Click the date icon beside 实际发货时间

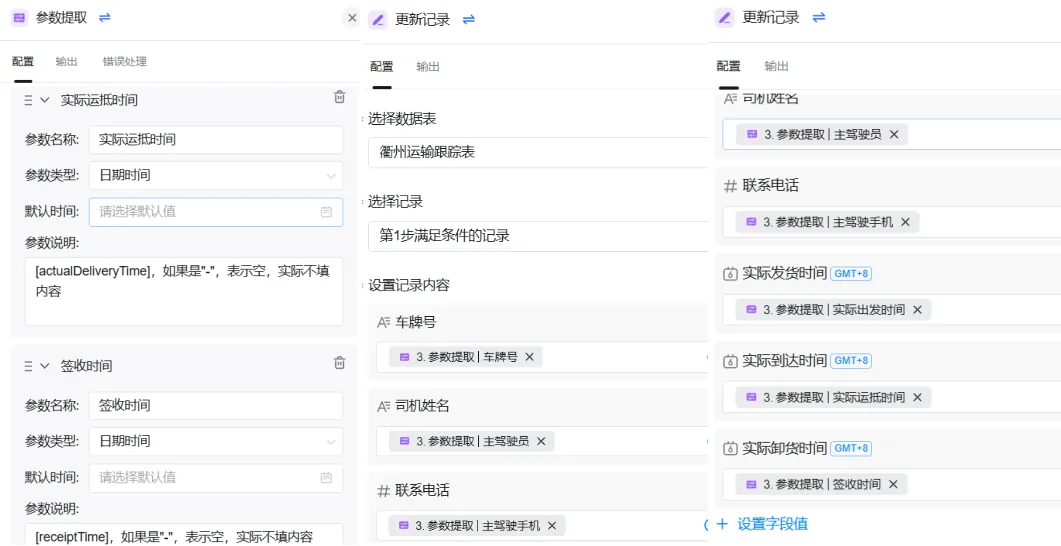click(x=730, y=274)
